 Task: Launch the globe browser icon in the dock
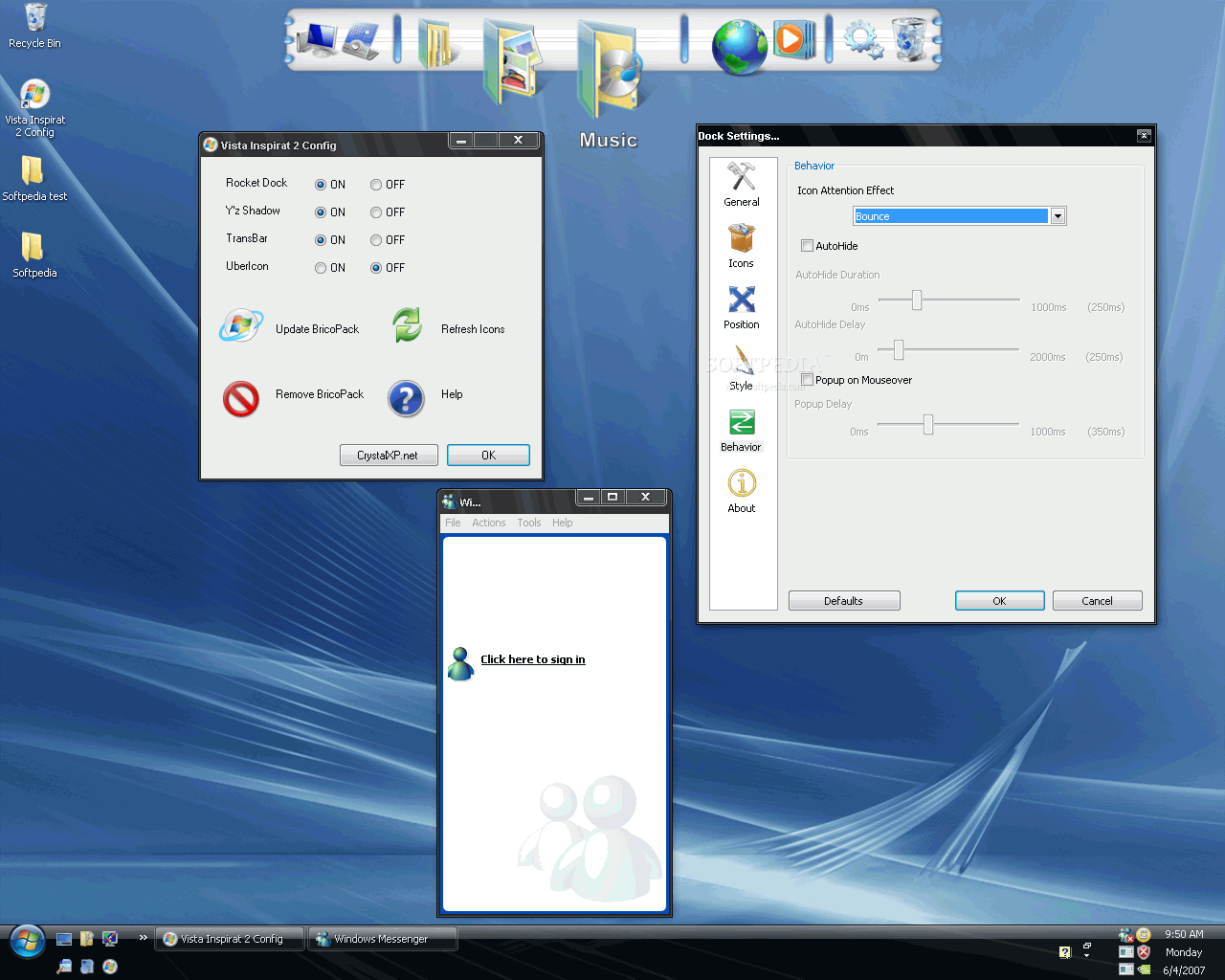(739, 45)
